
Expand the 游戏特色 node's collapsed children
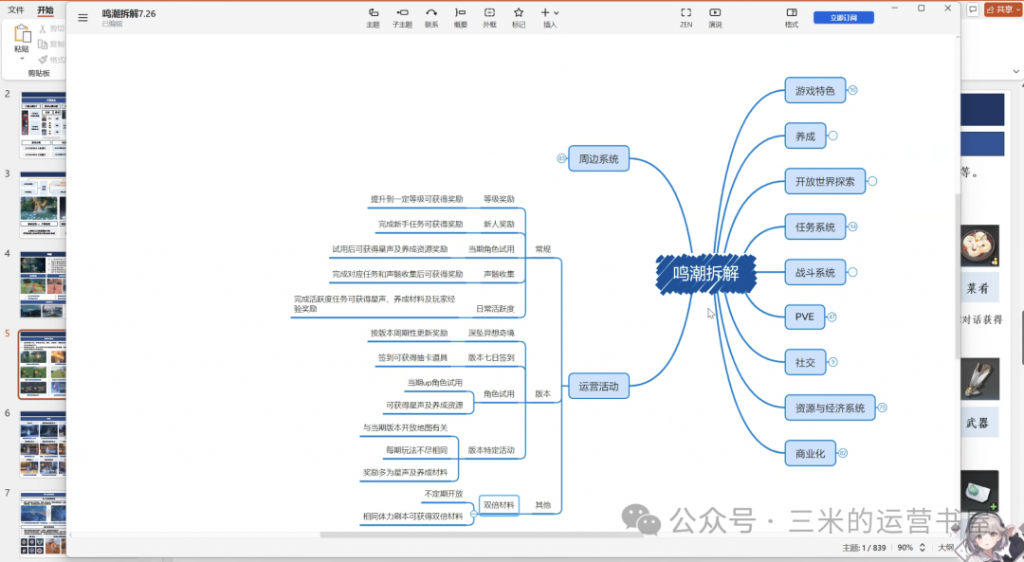[853, 90]
